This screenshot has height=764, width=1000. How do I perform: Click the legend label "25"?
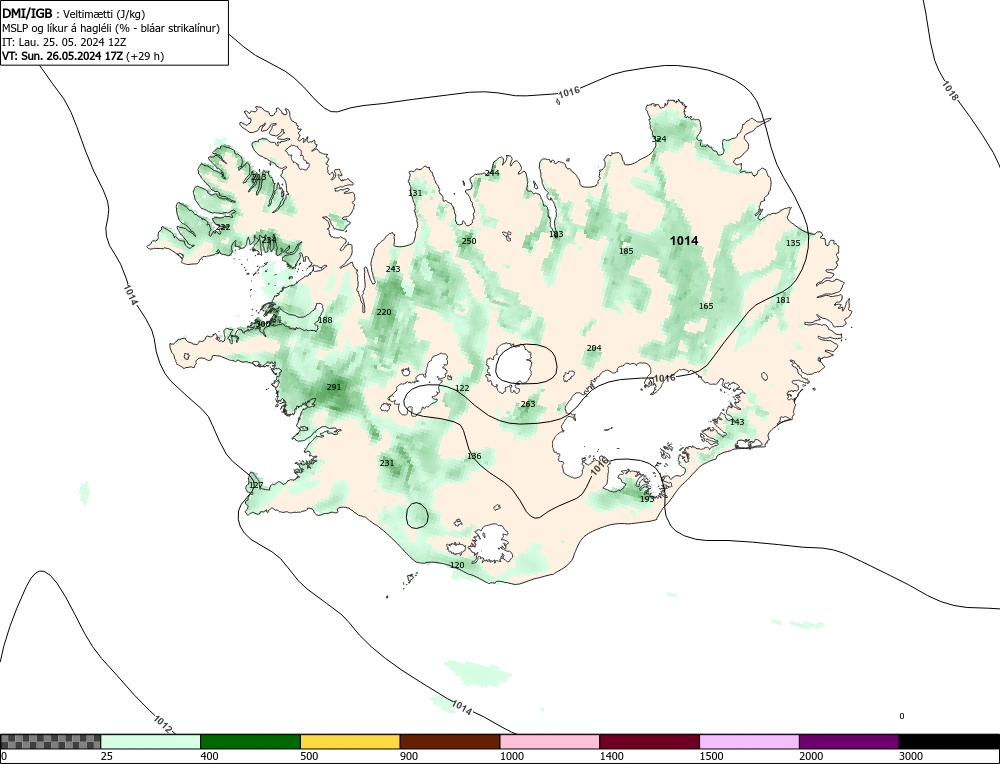pyautogui.click(x=106, y=756)
